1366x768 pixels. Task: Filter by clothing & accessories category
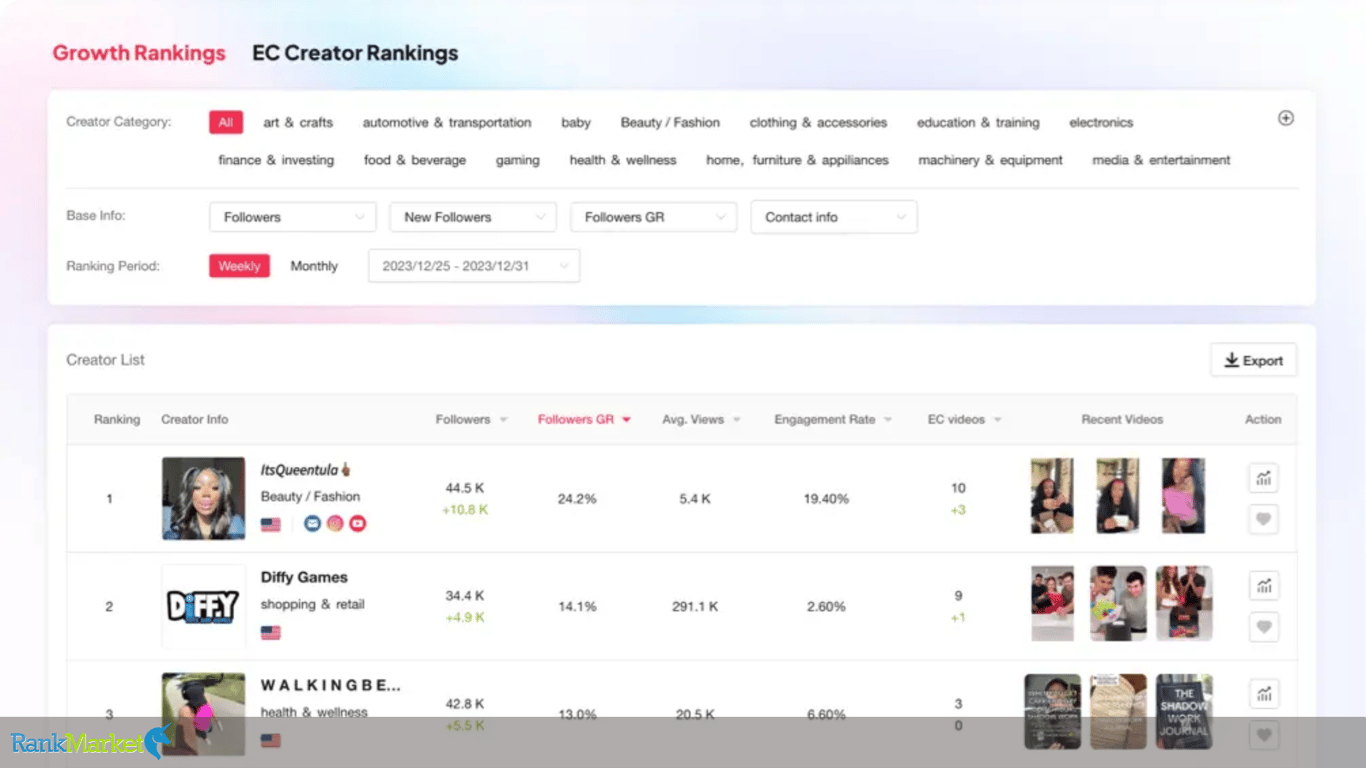[818, 122]
